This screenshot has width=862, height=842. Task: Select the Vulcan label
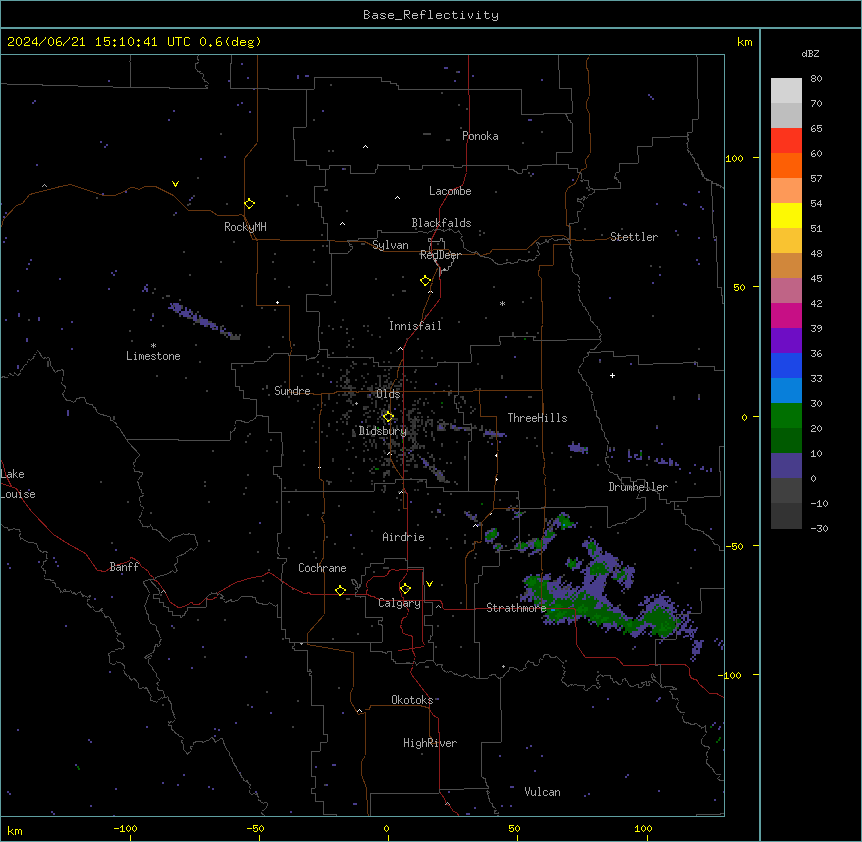[x=543, y=792]
